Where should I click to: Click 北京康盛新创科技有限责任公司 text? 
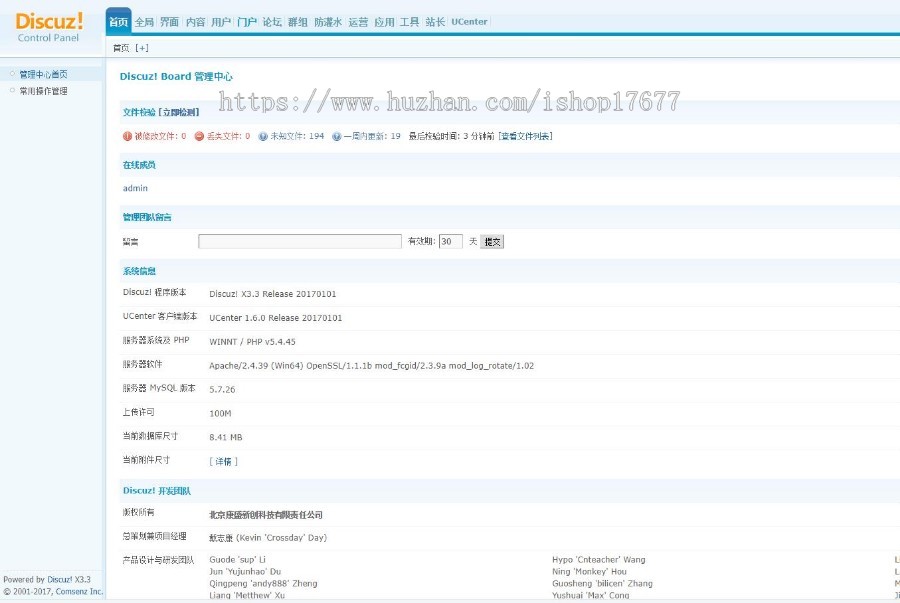click(266, 515)
